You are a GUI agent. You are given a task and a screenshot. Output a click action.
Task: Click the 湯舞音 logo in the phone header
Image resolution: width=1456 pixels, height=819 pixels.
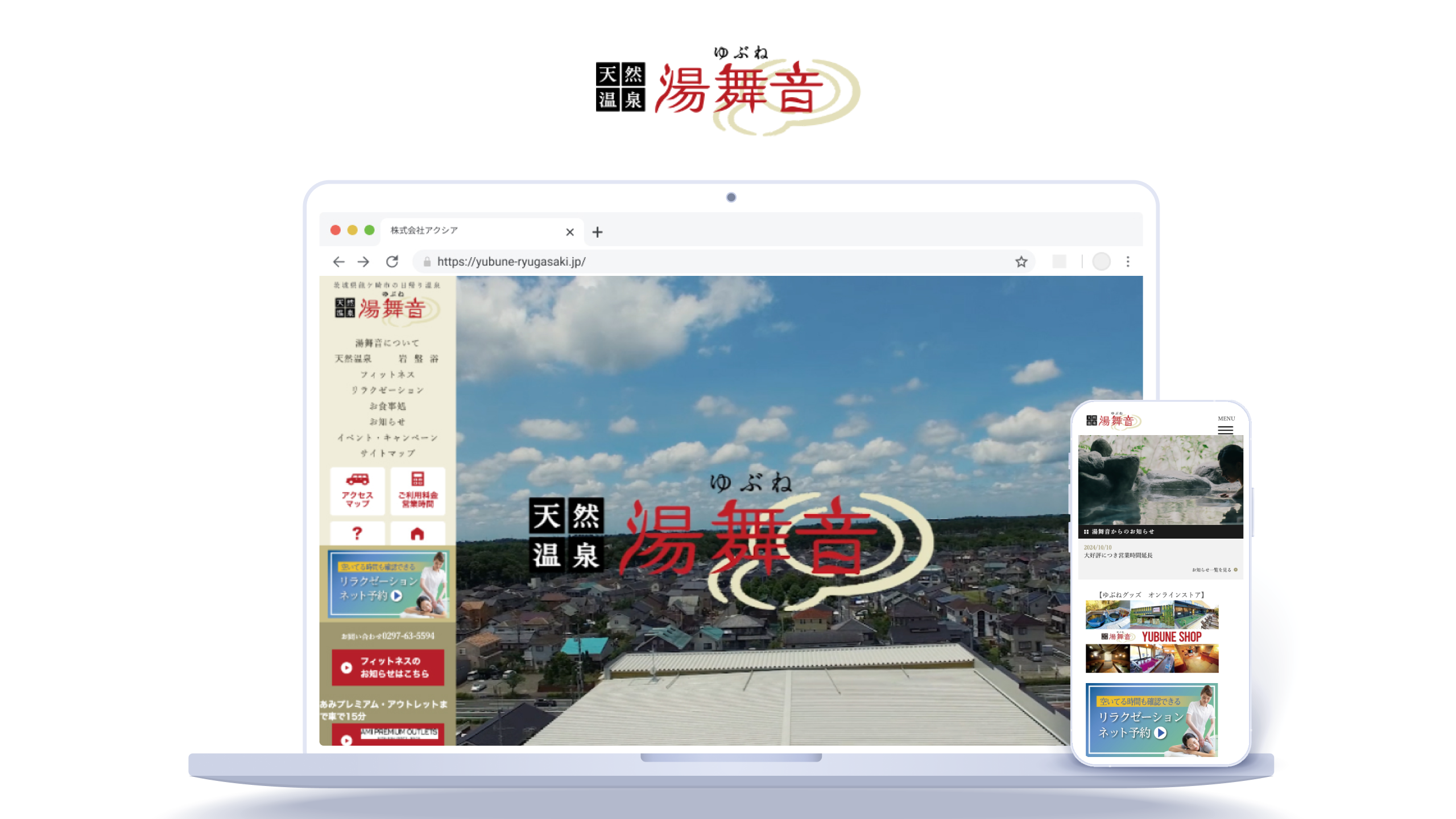click(1113, 420)
